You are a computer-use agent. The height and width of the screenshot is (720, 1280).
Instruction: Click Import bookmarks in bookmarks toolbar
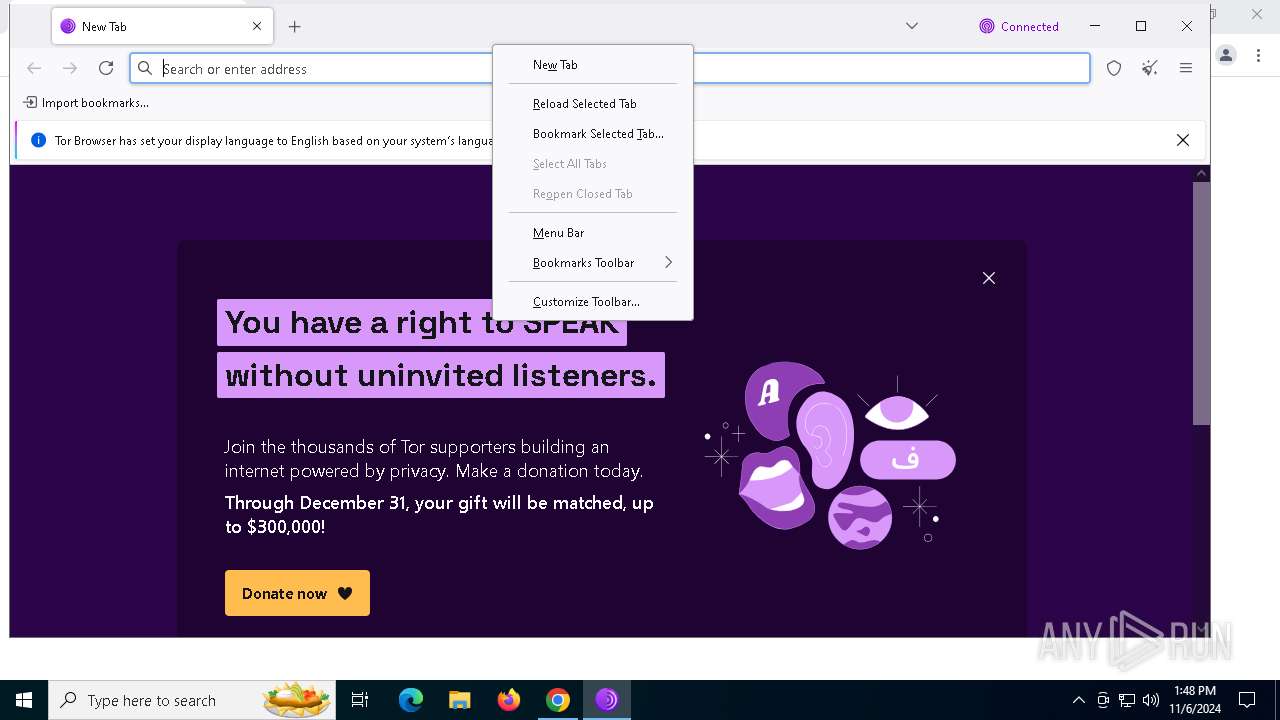86,102
